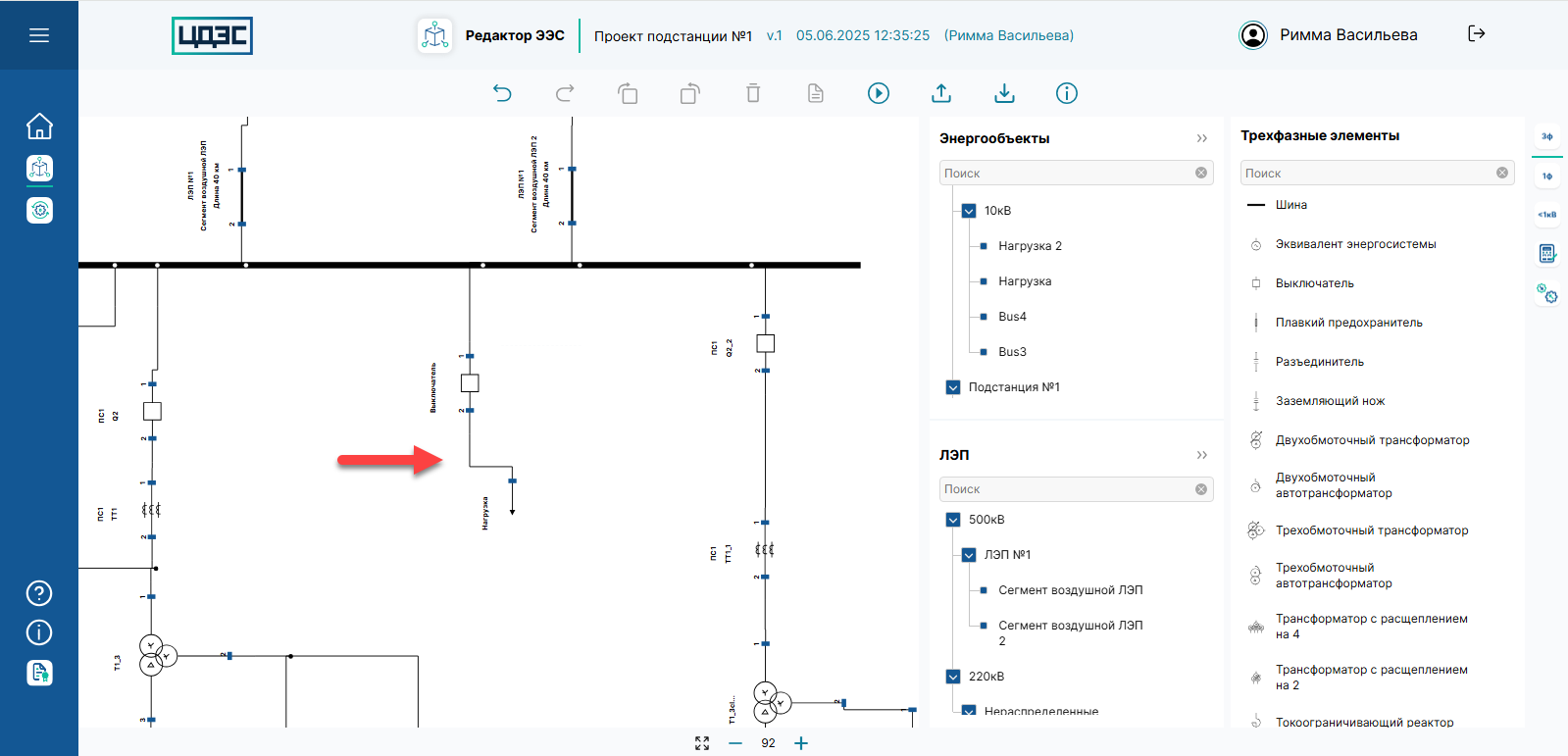
Task: Click the logout icon beside user name
Action: [1477, 34]
